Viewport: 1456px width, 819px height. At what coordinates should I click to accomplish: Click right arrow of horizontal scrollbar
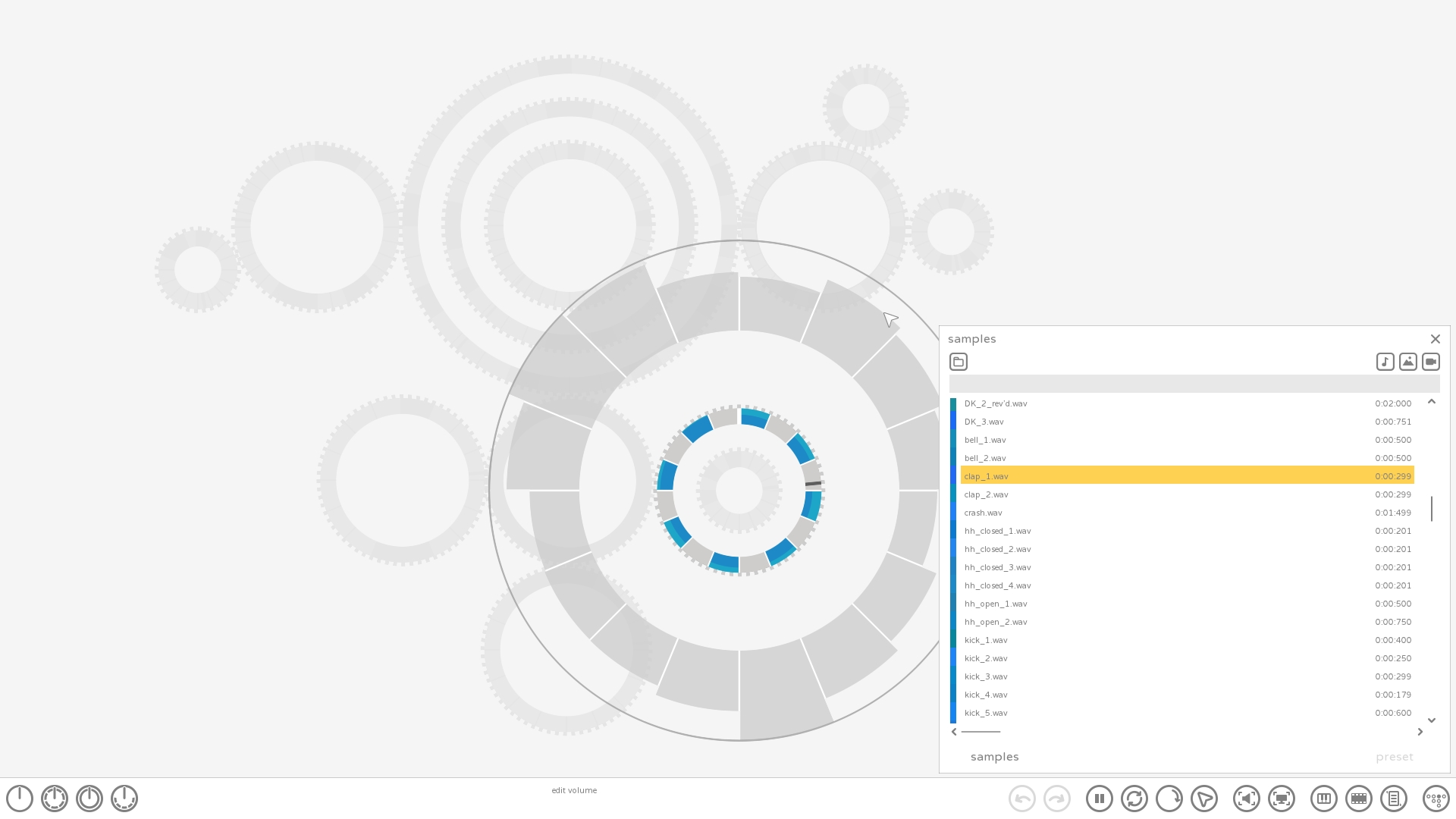coord(1420,732)
